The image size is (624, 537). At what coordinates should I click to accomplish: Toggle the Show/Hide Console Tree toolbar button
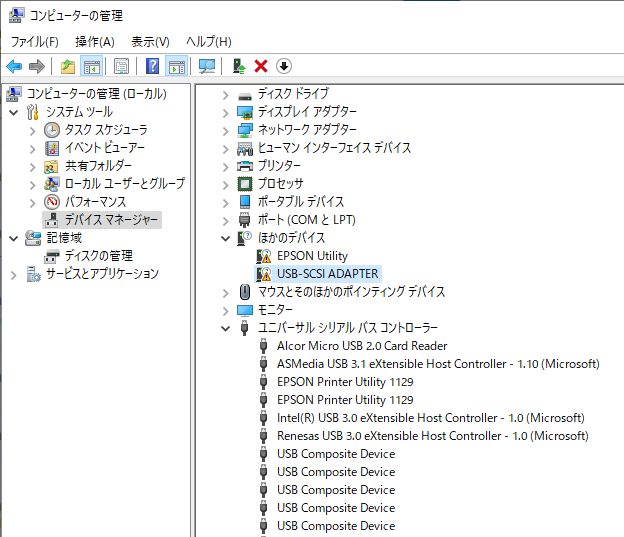click(91, 66)
